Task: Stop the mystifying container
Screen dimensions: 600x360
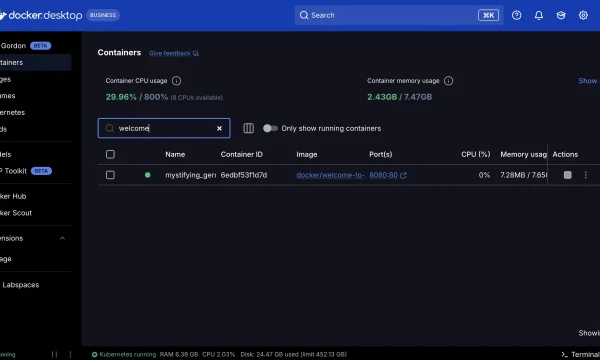Action: point(567,175)
